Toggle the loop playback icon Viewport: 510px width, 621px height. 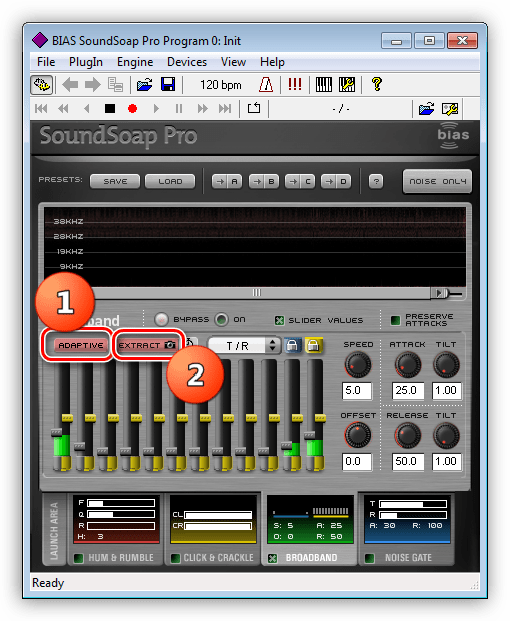point(254,108)
